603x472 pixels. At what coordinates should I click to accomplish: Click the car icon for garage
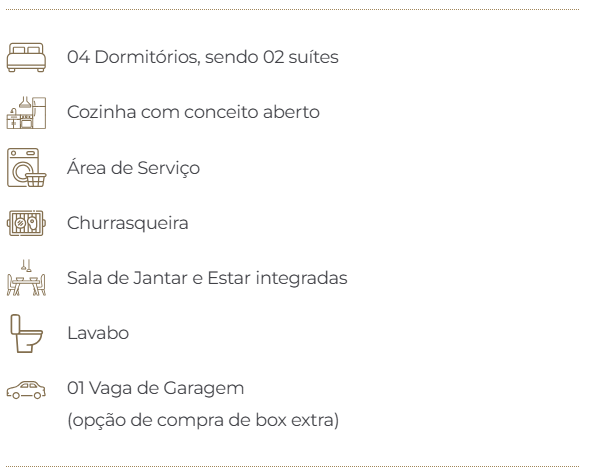tap(24, 388)
